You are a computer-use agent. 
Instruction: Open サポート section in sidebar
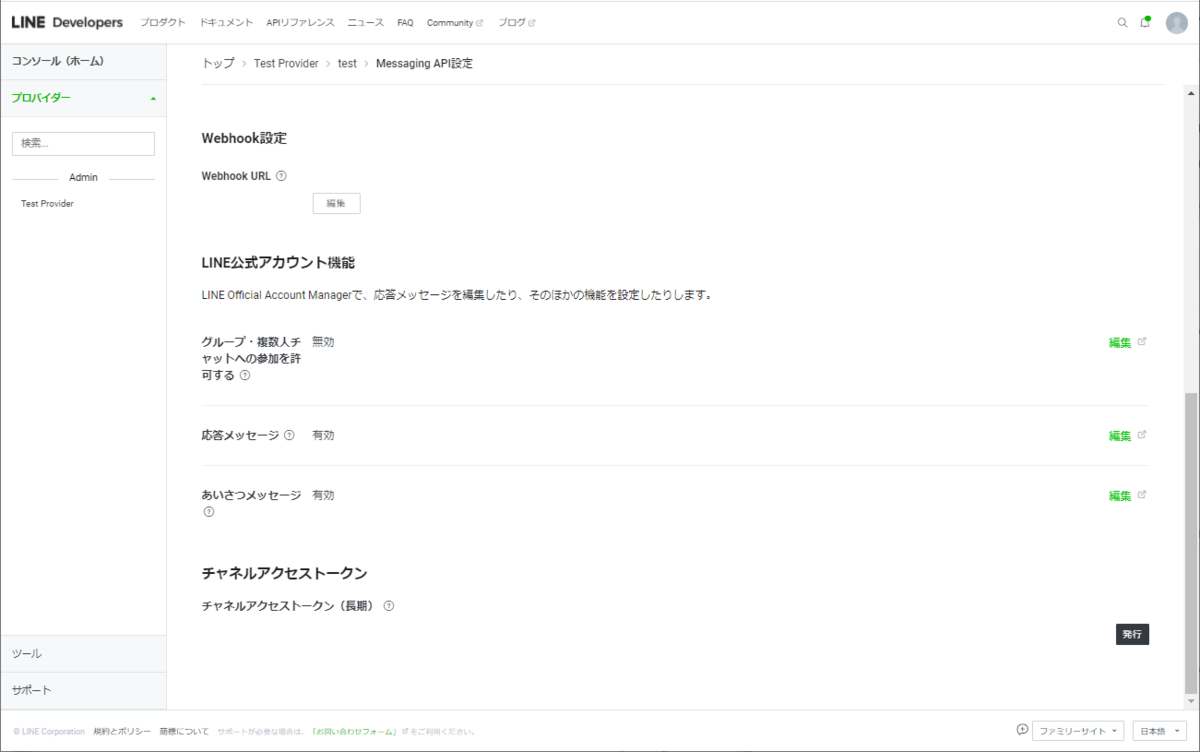[83, 690]
